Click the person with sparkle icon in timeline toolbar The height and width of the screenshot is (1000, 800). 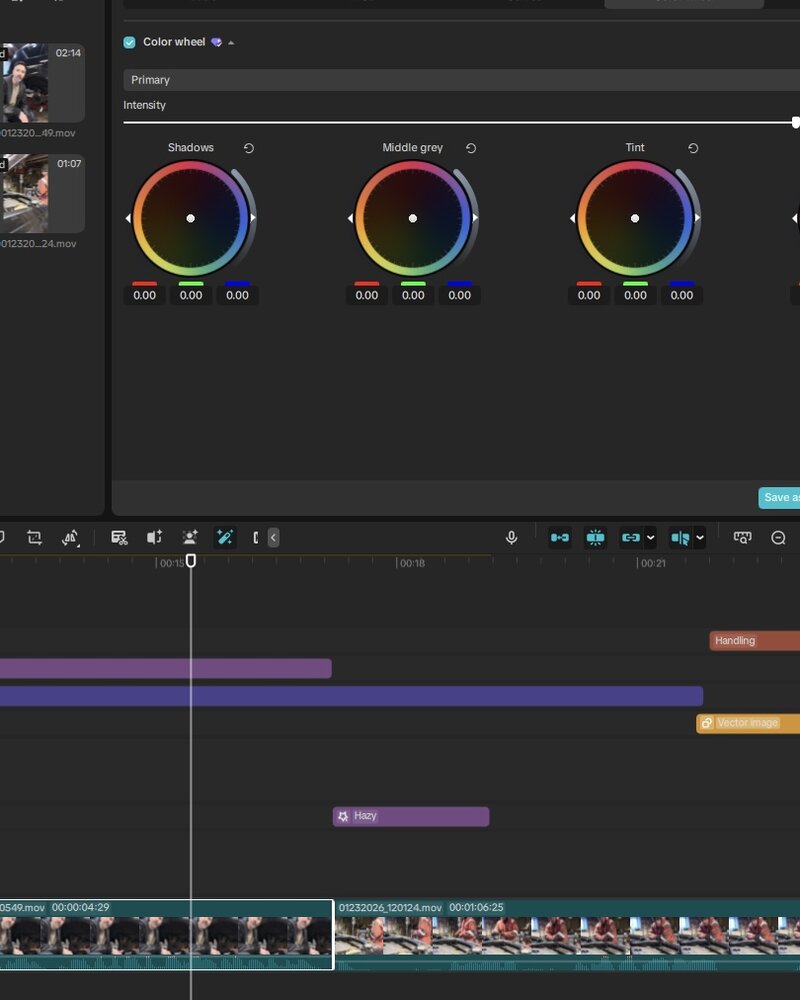(x=190, y=538)
